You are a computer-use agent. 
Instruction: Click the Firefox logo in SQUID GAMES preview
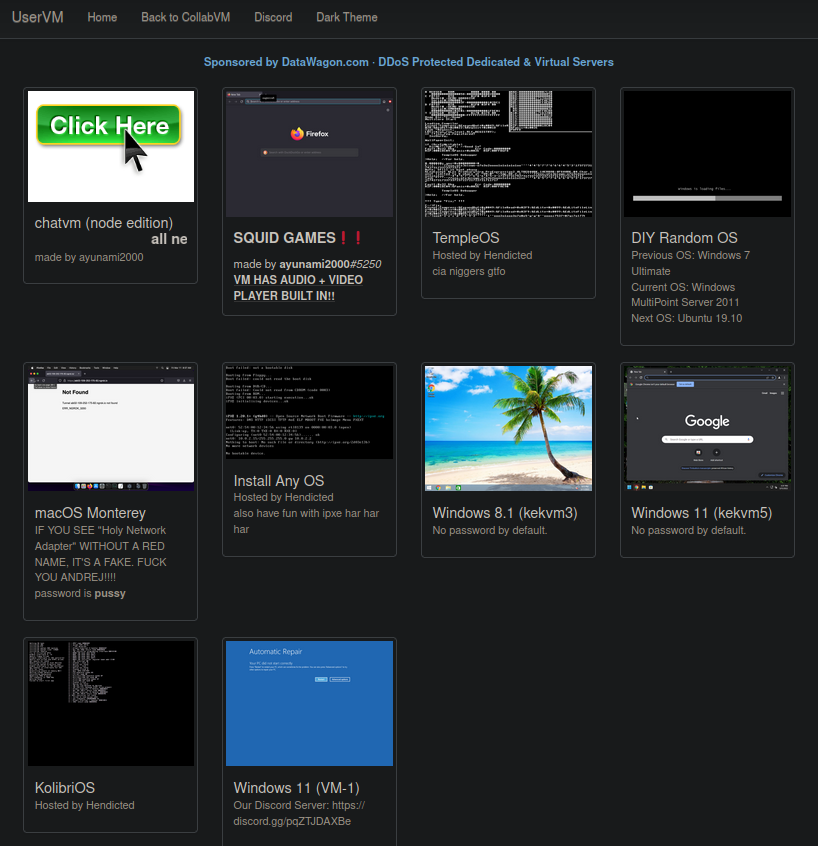(x=297, y=133)
